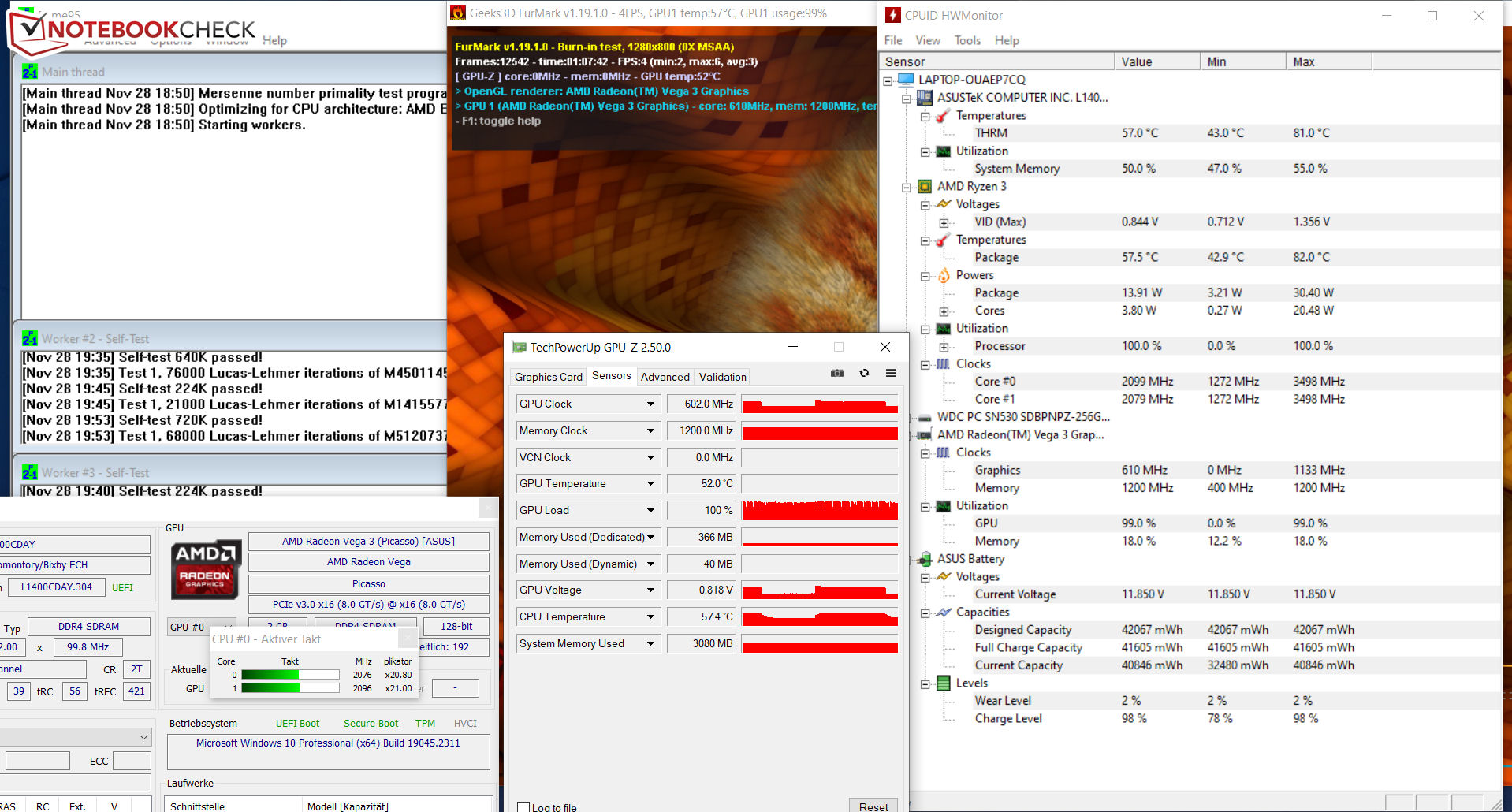Click the Core 0 Takt progress bar

pos(290,675)
